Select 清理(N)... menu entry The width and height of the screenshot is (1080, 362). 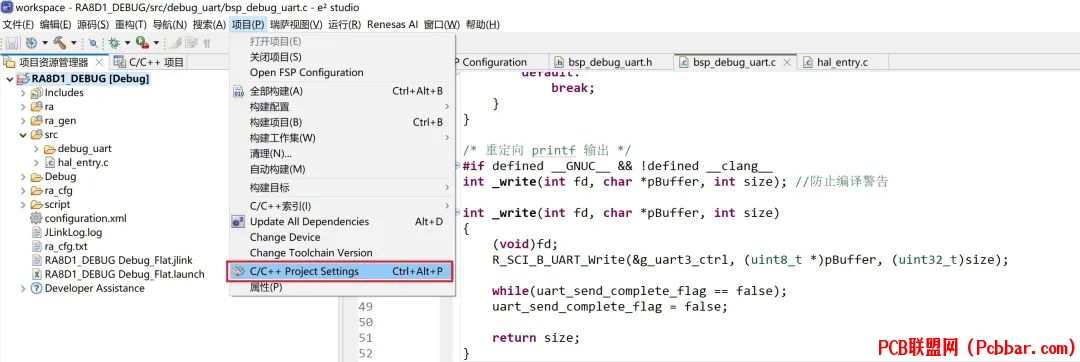(x=342, y=153)
